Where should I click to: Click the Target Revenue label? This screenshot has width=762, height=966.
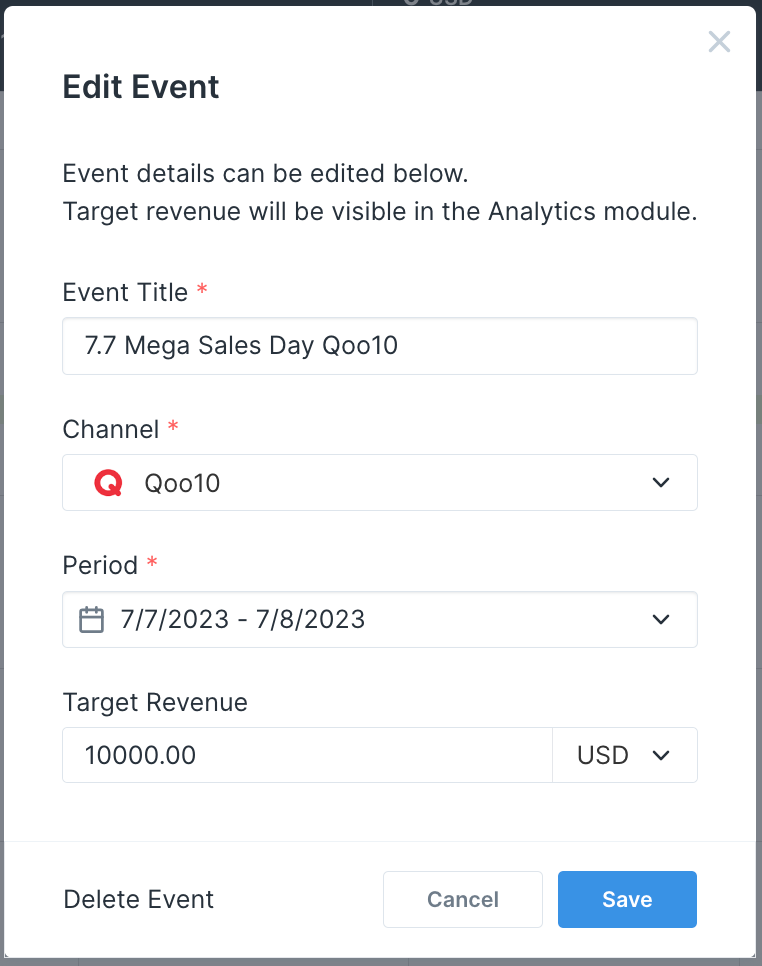(155, 702)
